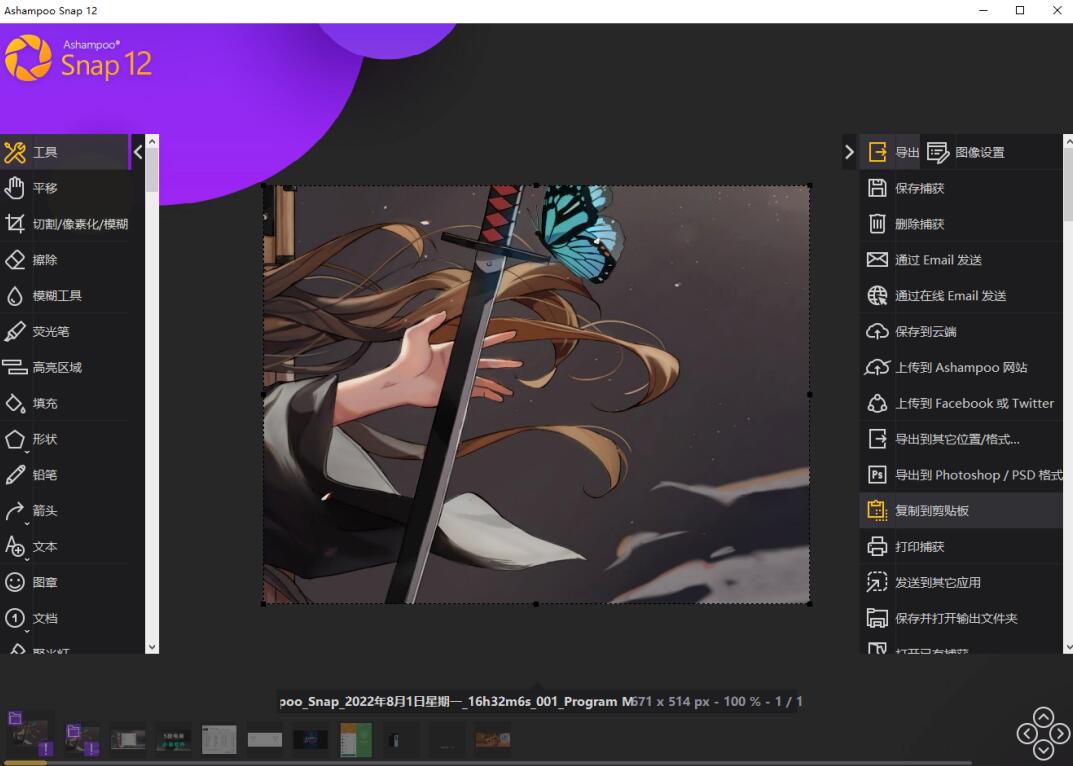Select the 擦除 (Eraser) tool
The height and width of the screenshot is (766, 1073).
45,260
